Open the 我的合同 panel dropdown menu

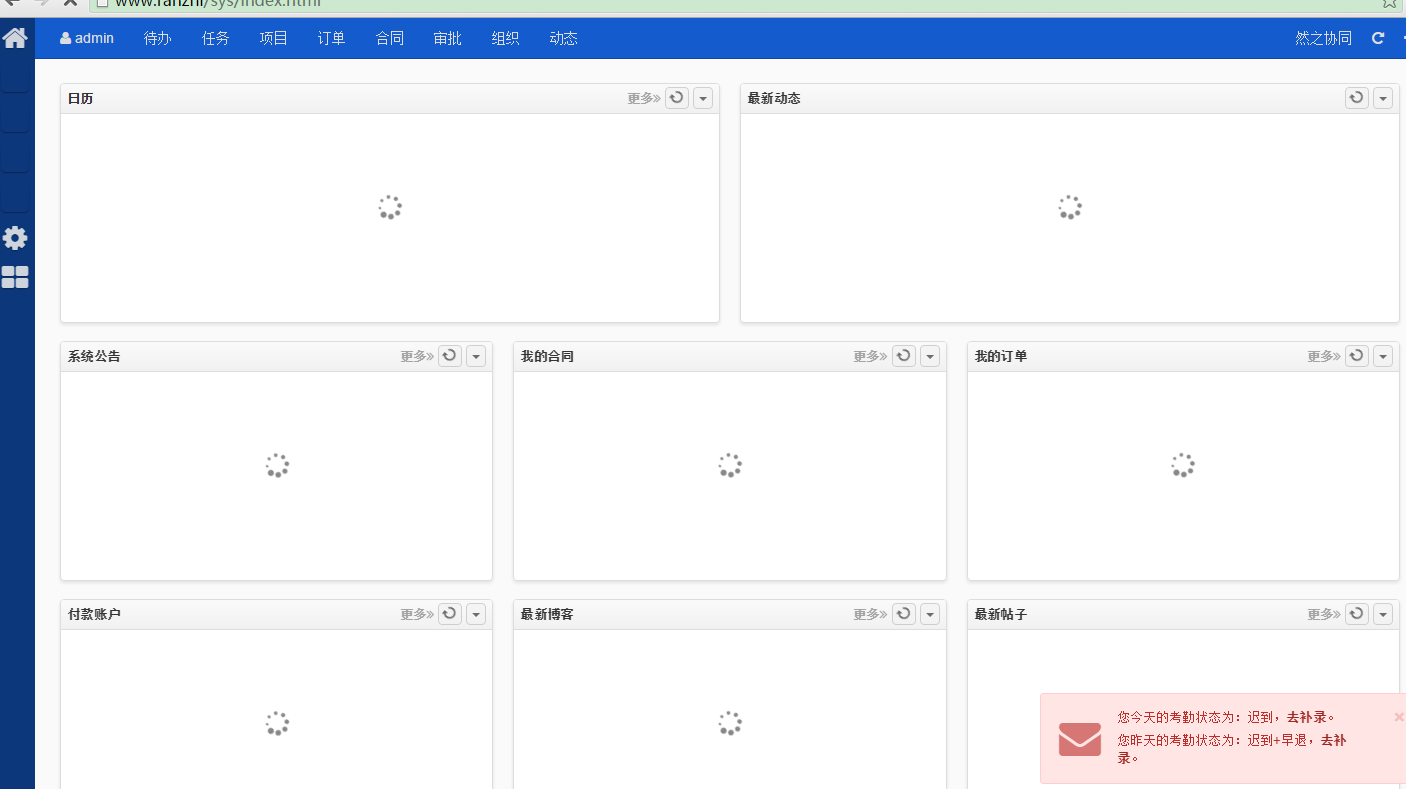(930, 356)
